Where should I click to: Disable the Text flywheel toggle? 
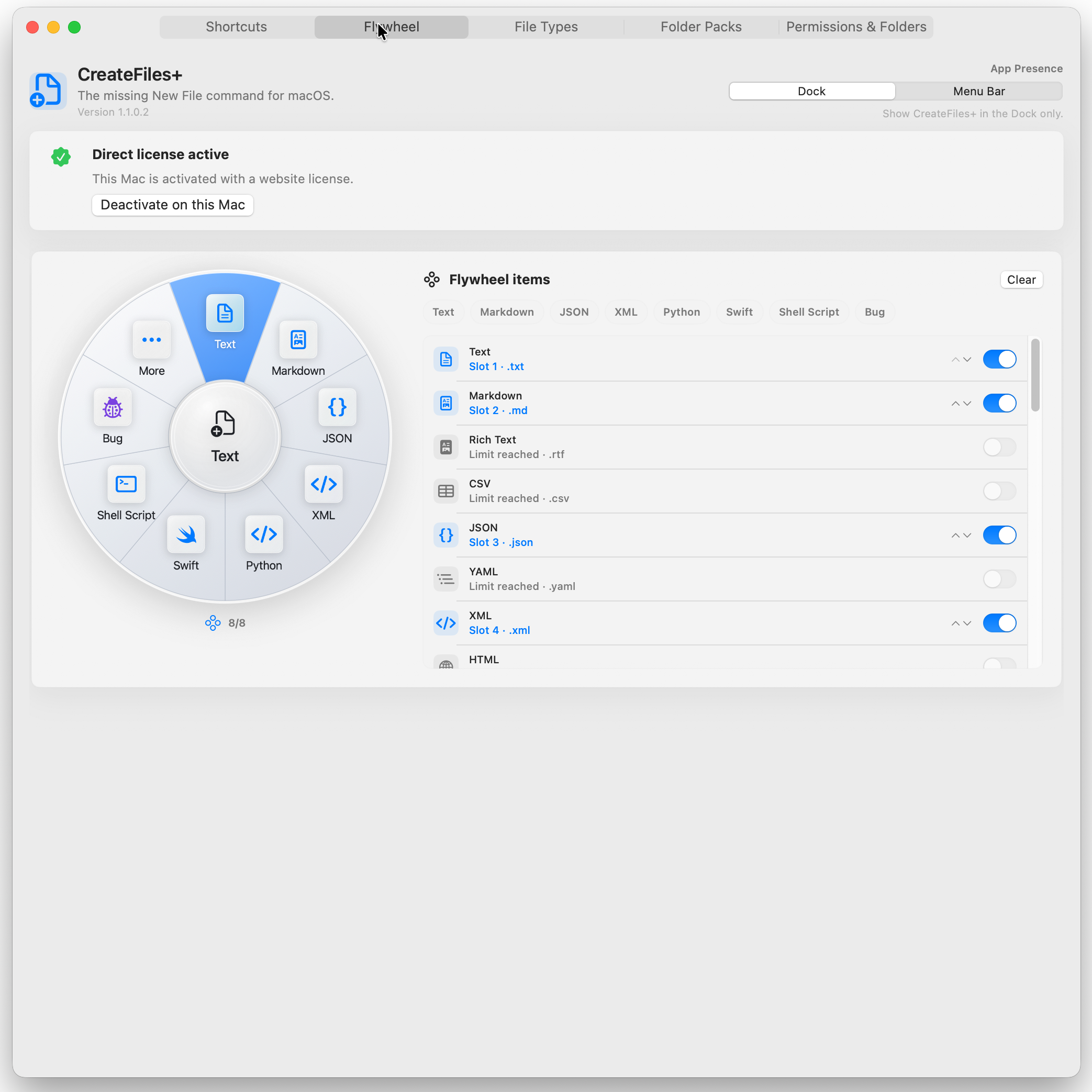[999, 359]
